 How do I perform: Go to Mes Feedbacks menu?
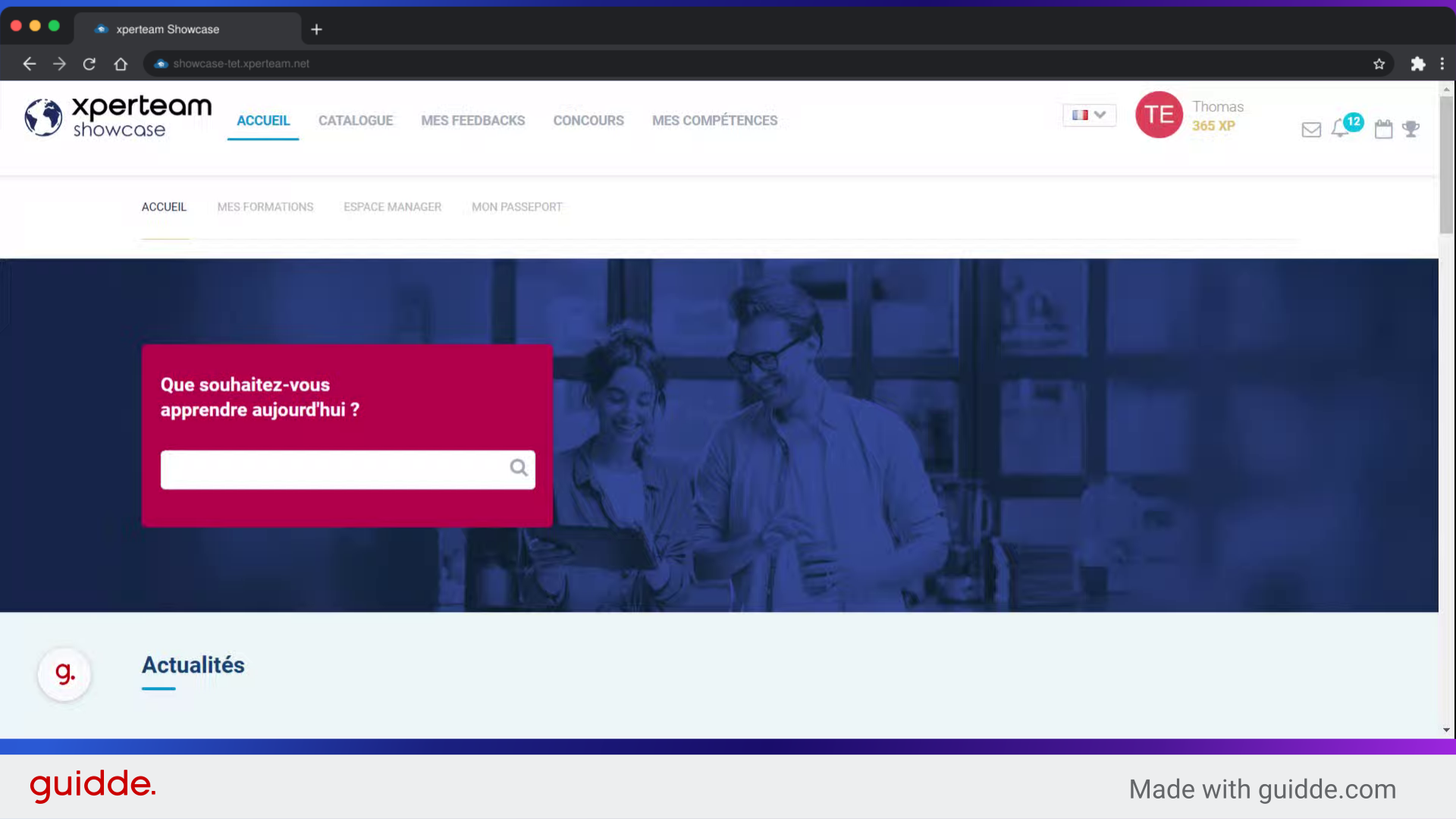point(472,121)
